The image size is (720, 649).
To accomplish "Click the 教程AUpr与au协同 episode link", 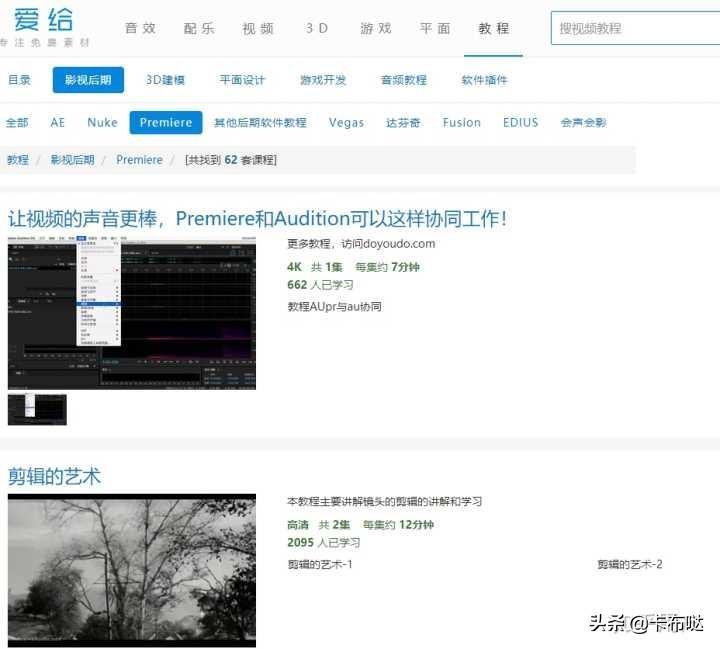I will pyautogui.click(x=334, y=306).
